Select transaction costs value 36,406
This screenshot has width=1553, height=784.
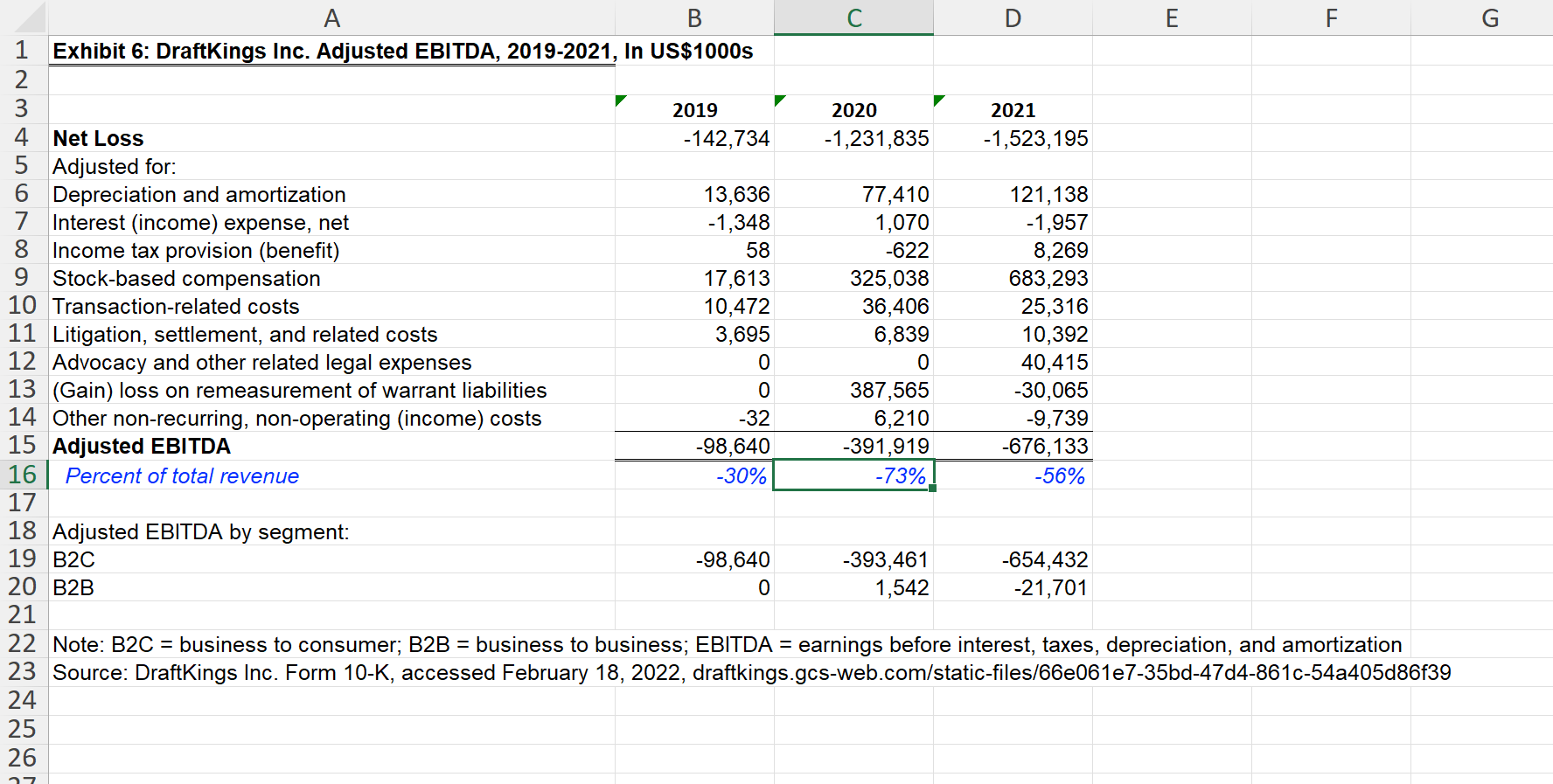[x=853, y=306]
